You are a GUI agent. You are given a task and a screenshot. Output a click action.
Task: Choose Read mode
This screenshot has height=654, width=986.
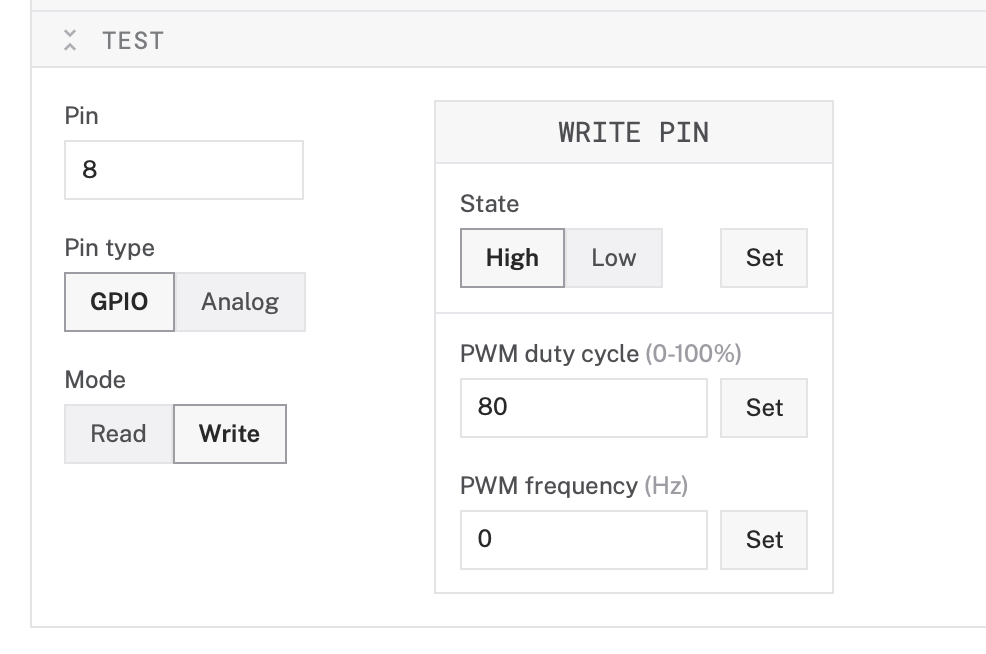(x=118, y=434)
